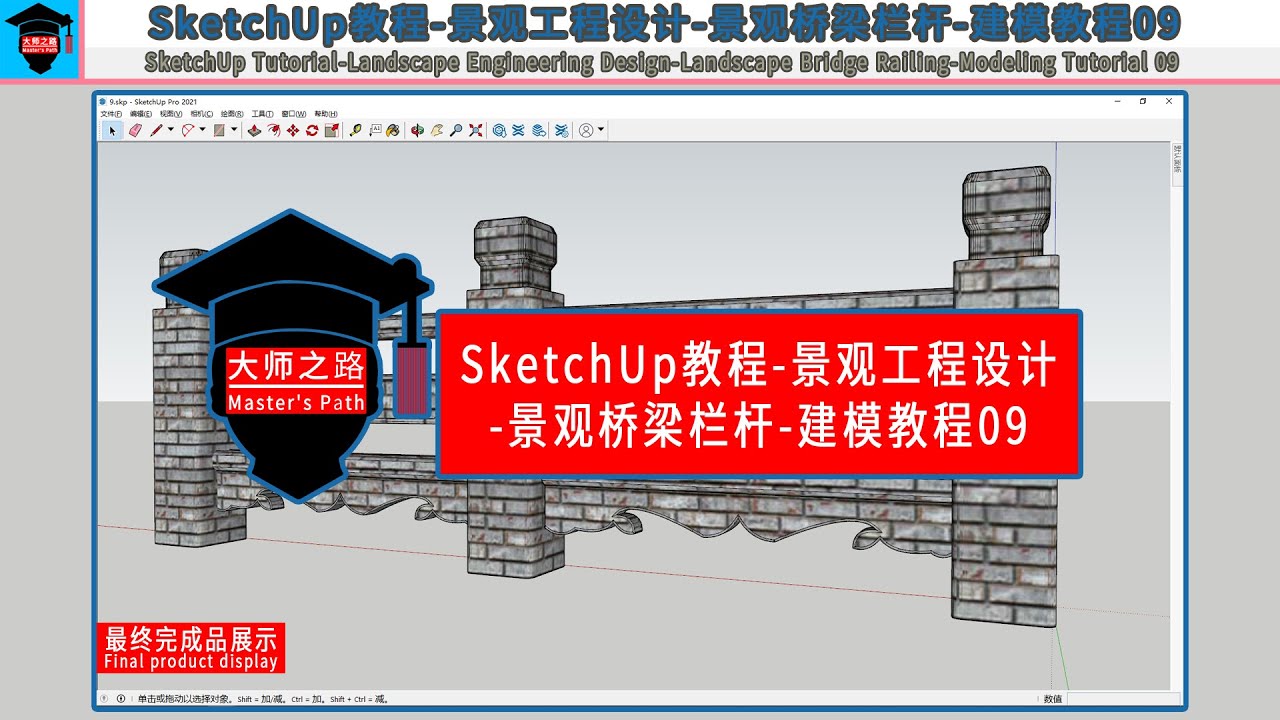Maximize the SketchUp Pro window
This screenshot has width=1280, height=720.
pos(1143,102)
